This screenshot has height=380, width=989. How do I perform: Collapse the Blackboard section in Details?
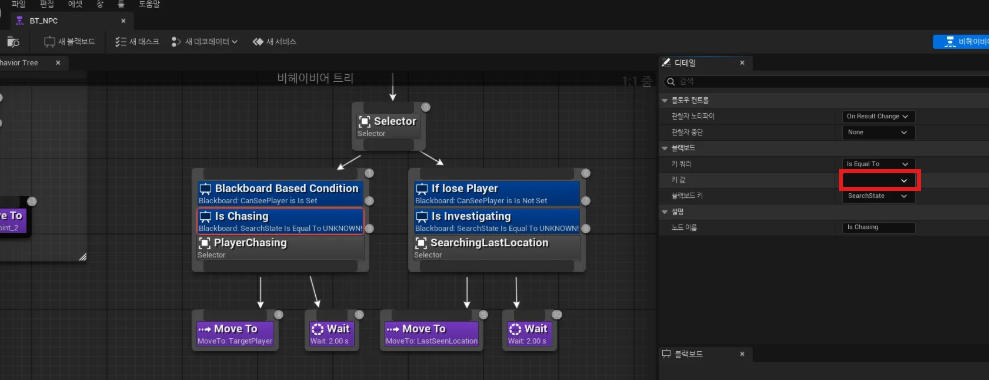click(664, 148)
